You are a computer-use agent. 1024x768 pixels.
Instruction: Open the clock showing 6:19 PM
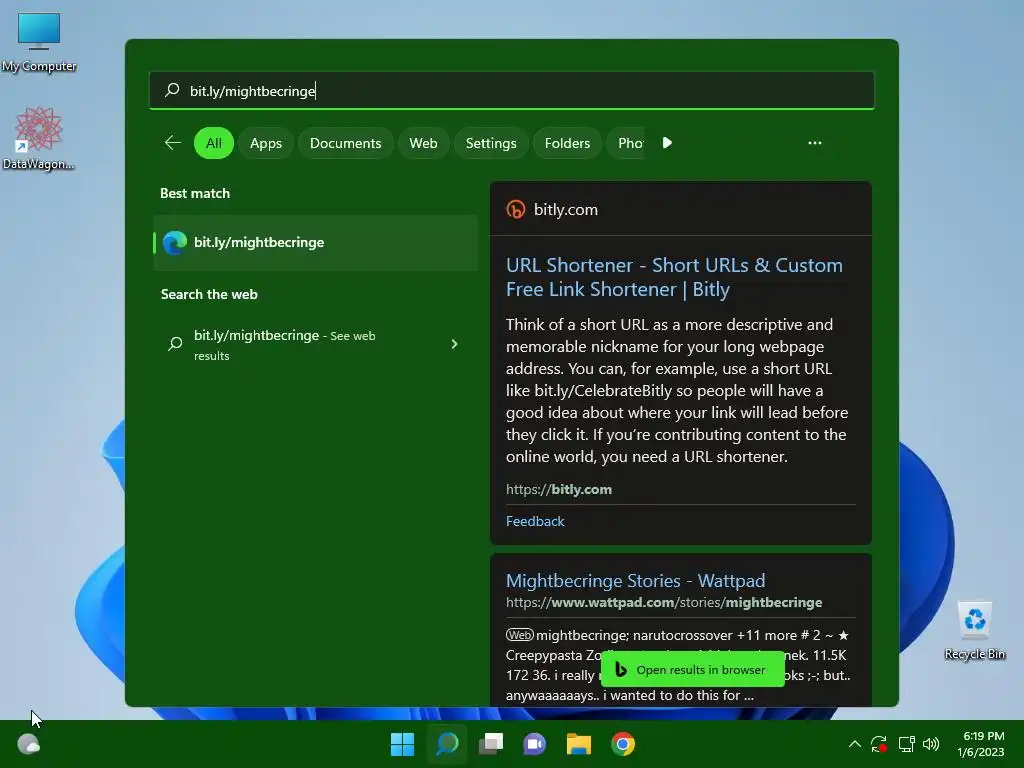pyautogui.click(x=982, y=744)
